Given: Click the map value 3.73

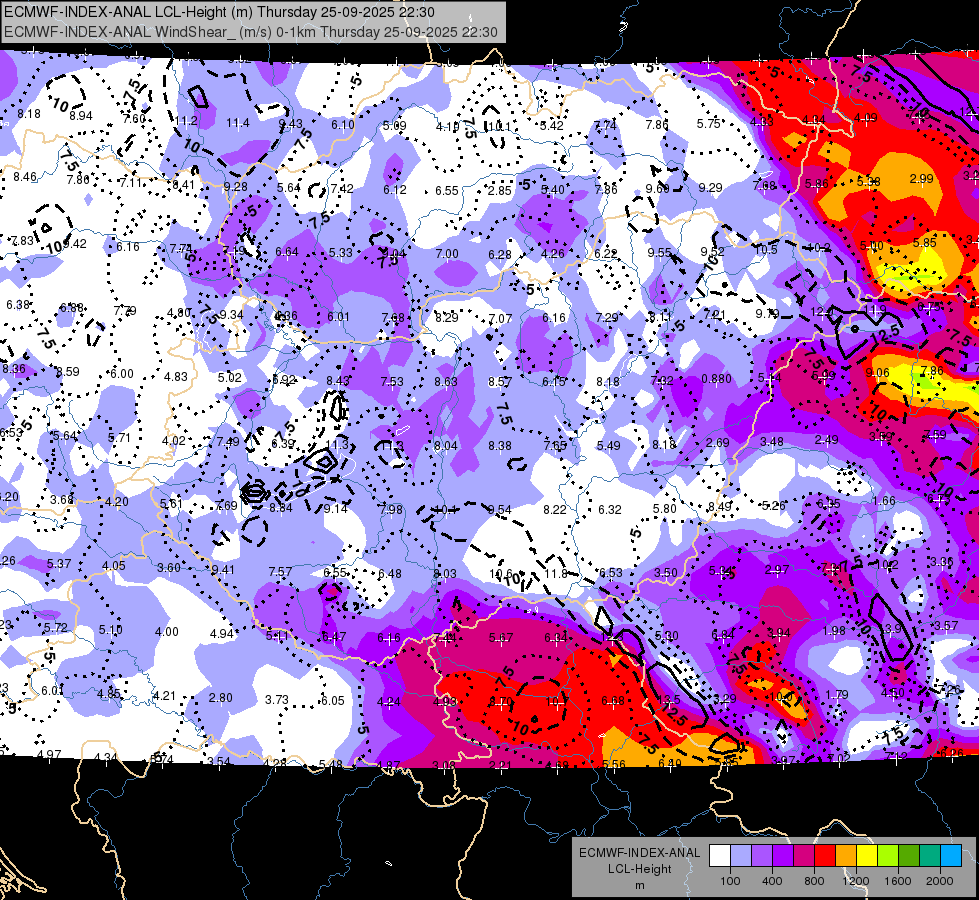Looking at the screenshot, I should 277,700.
